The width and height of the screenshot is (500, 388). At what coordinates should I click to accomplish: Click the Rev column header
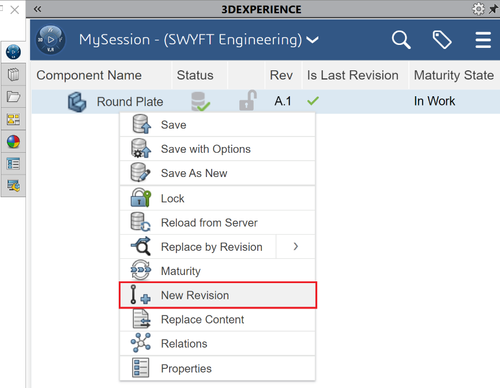pyautogui.click(x=281, y=75)
